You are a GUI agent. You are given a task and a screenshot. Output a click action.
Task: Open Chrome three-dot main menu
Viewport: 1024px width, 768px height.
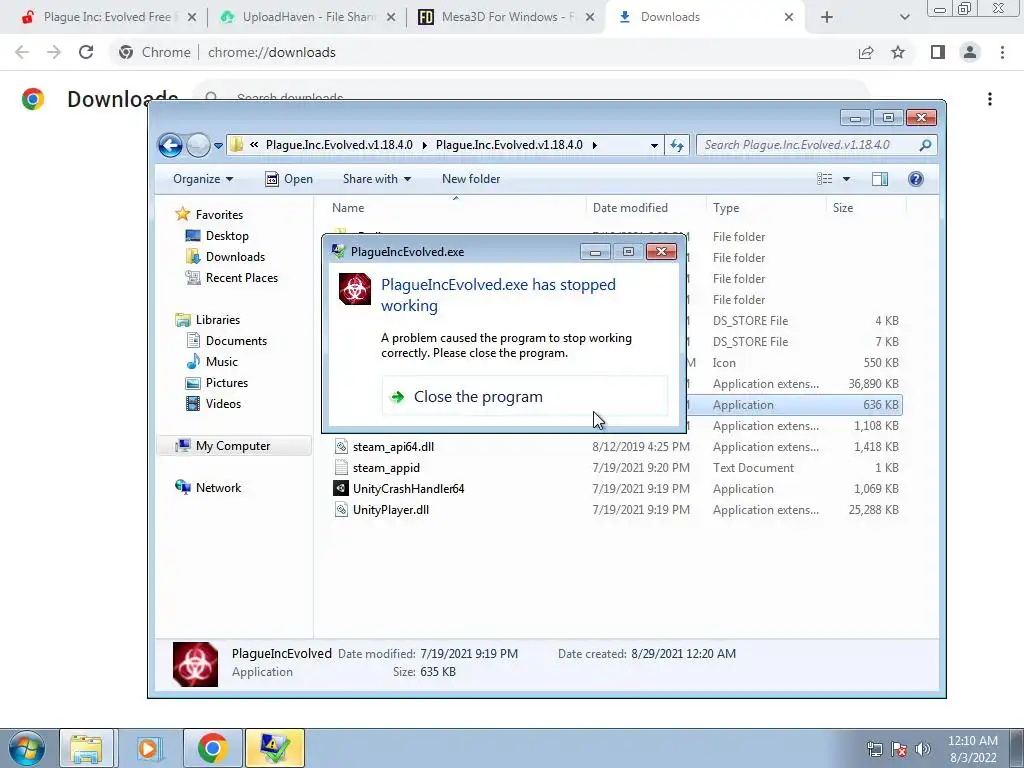[1002, 52]
